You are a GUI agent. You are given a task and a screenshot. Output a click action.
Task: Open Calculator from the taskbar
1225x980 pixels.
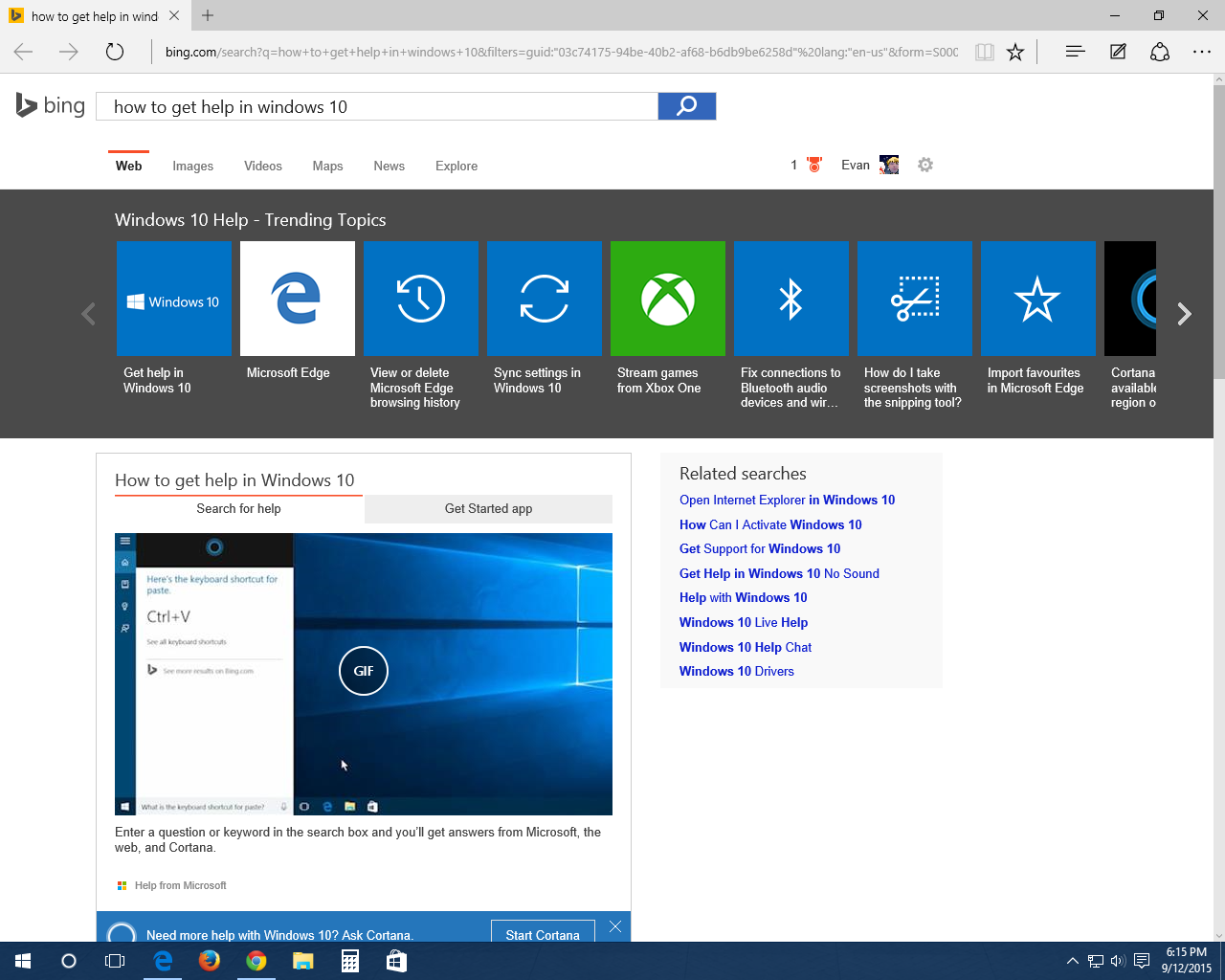pos(350,961)
